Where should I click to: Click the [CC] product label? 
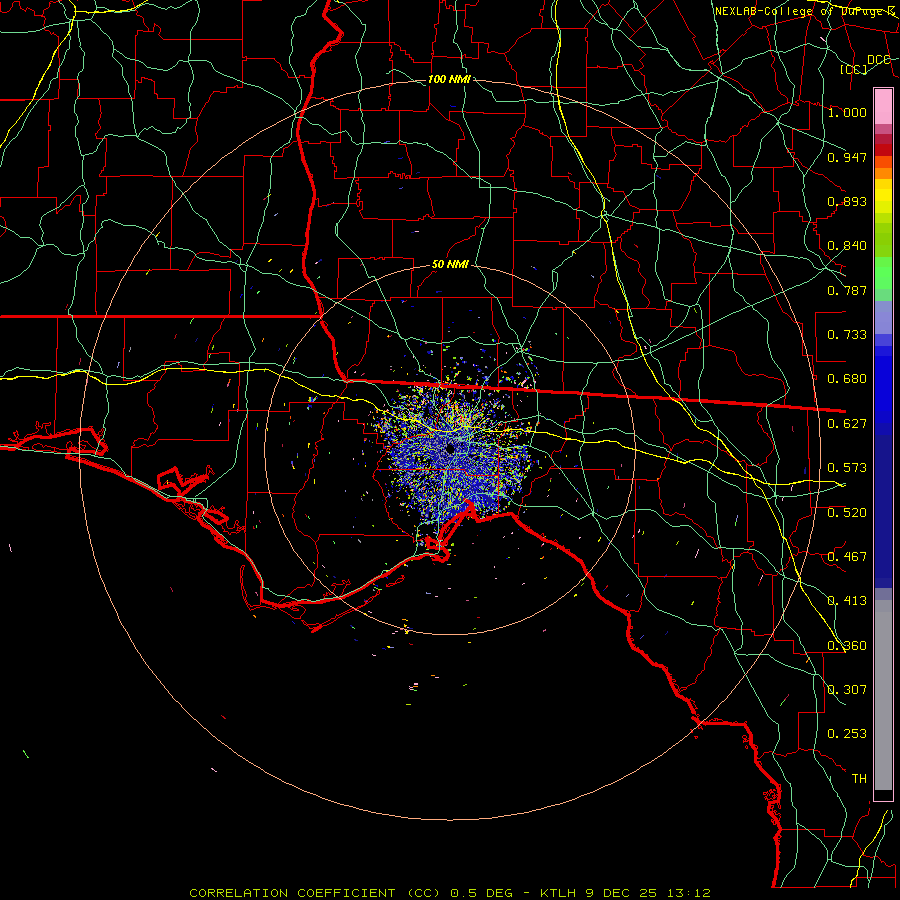[x=853, y=69]
